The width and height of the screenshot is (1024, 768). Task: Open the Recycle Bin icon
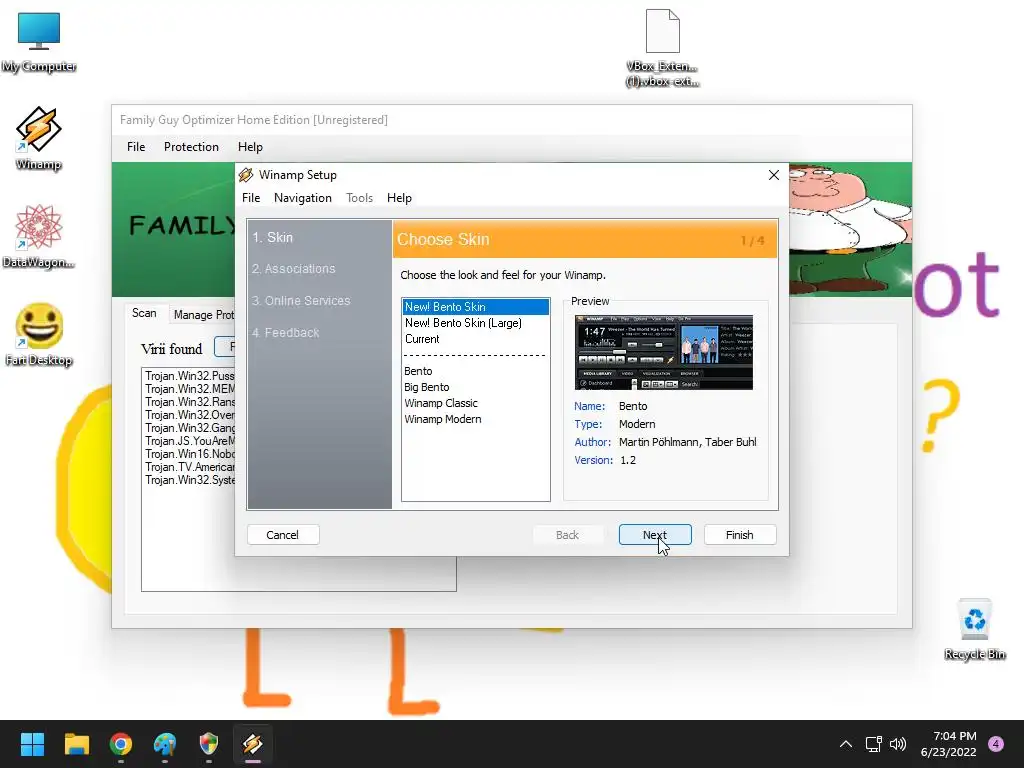click(x=974, y=629)
